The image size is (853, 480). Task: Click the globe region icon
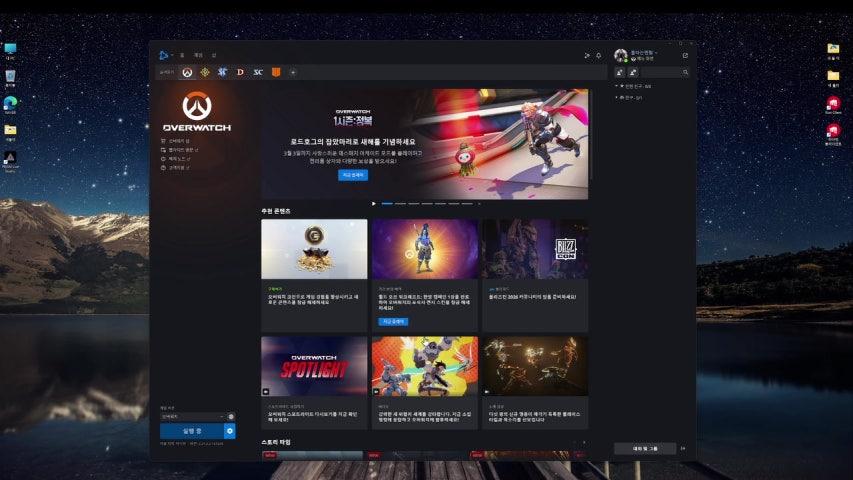coord(231,416)
